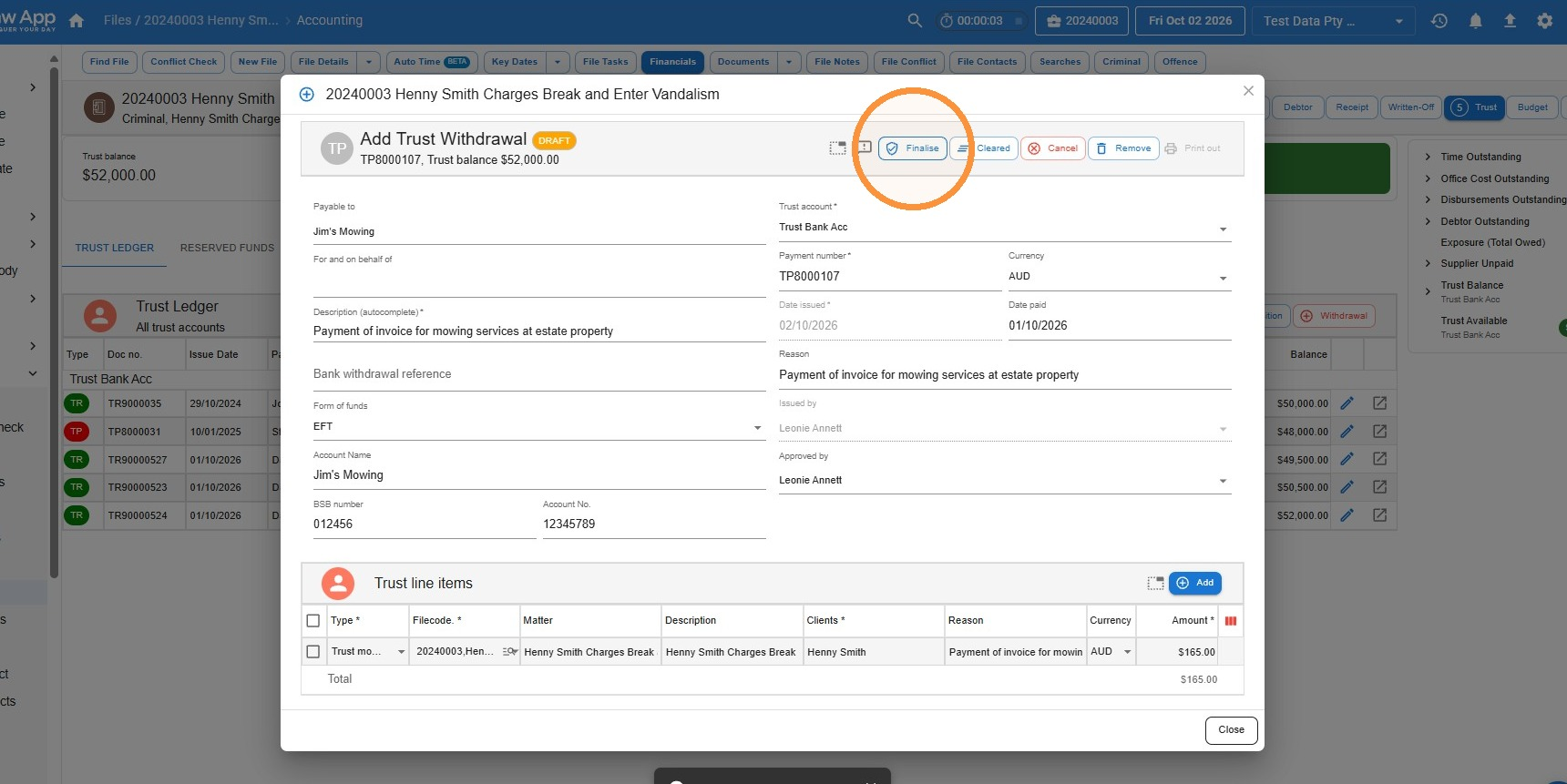Click the Find File button
This screenshot has width=1567, height=784.
tap(109, 62)
